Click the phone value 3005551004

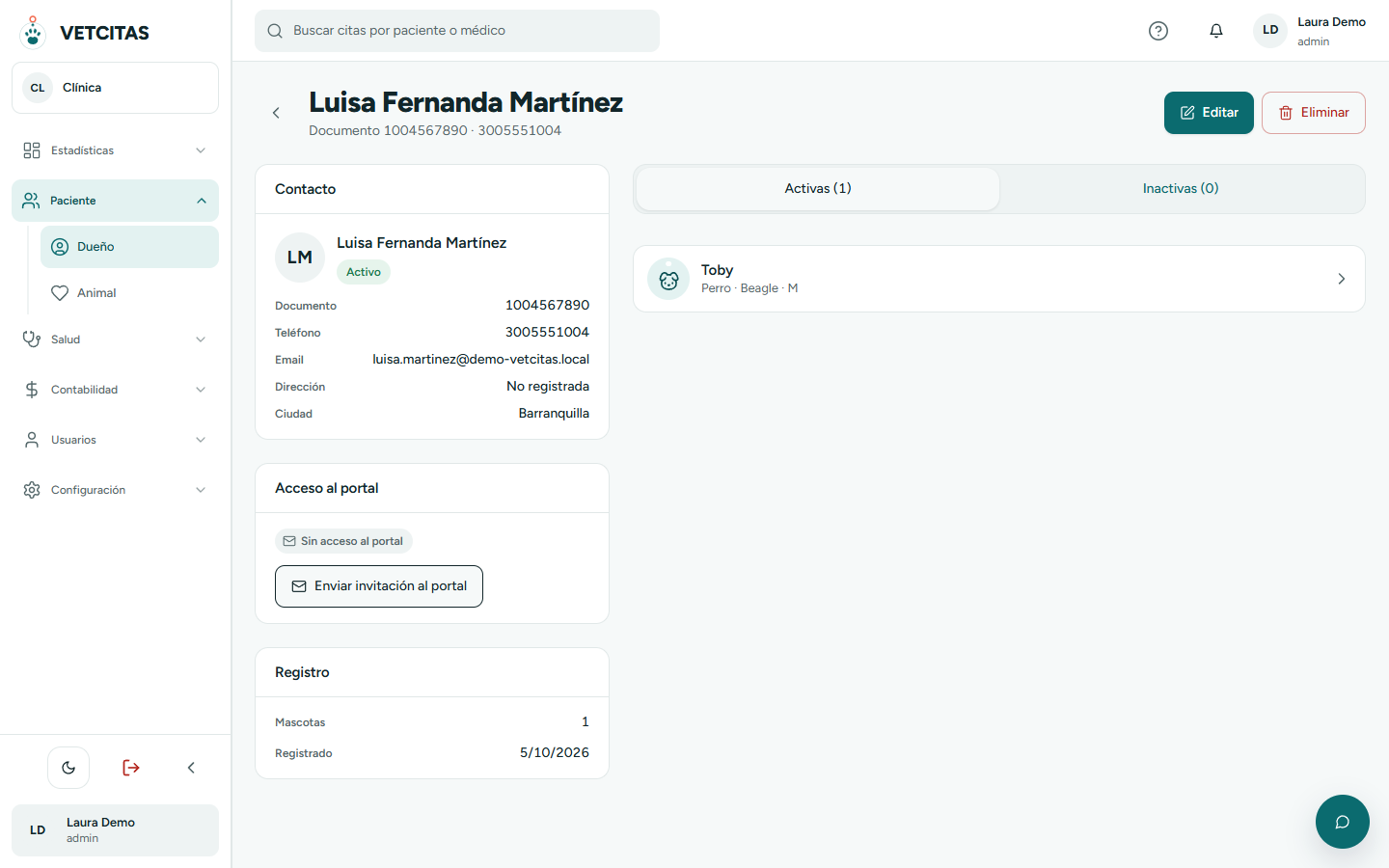pyautogui.click(x=547, y=332)
